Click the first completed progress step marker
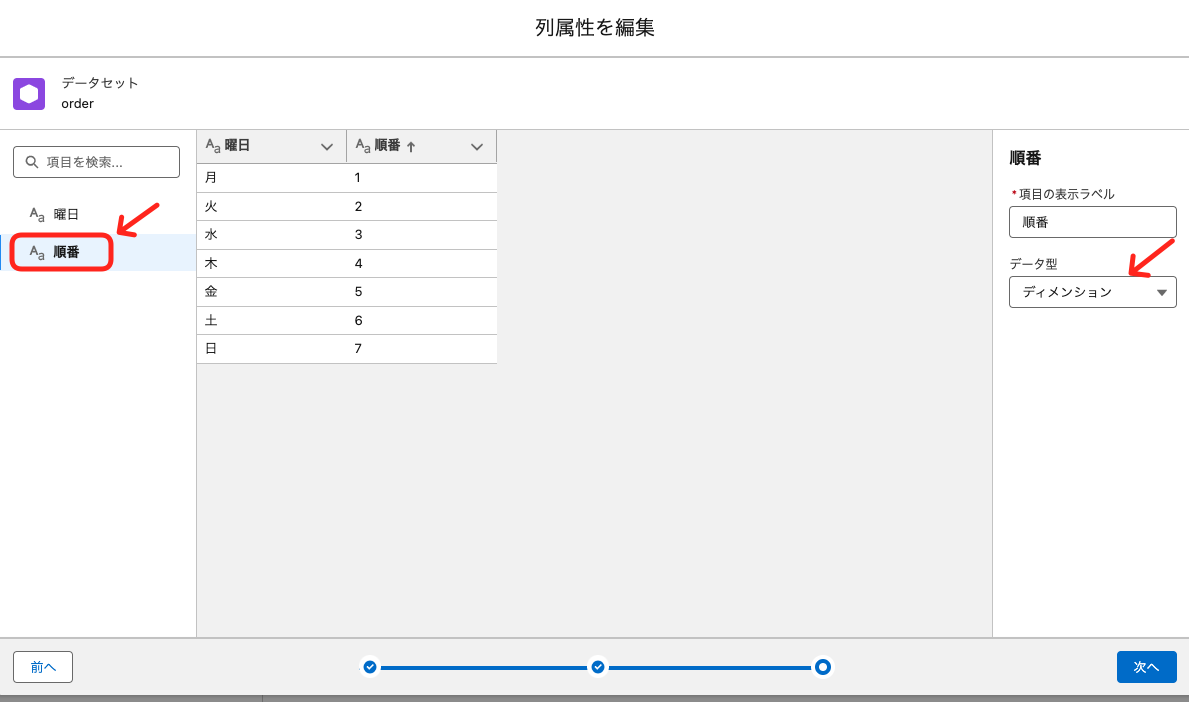Viewport: 1189px width, 702px height. [370, 667]
